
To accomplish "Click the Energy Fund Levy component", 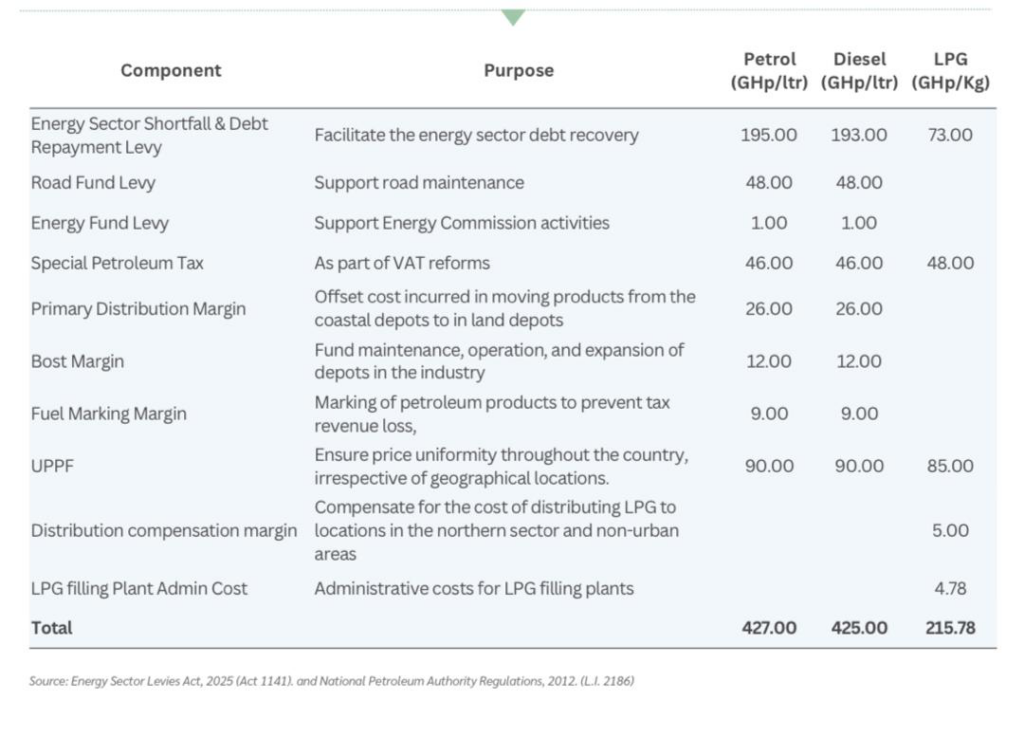I will tap(100, 223).
